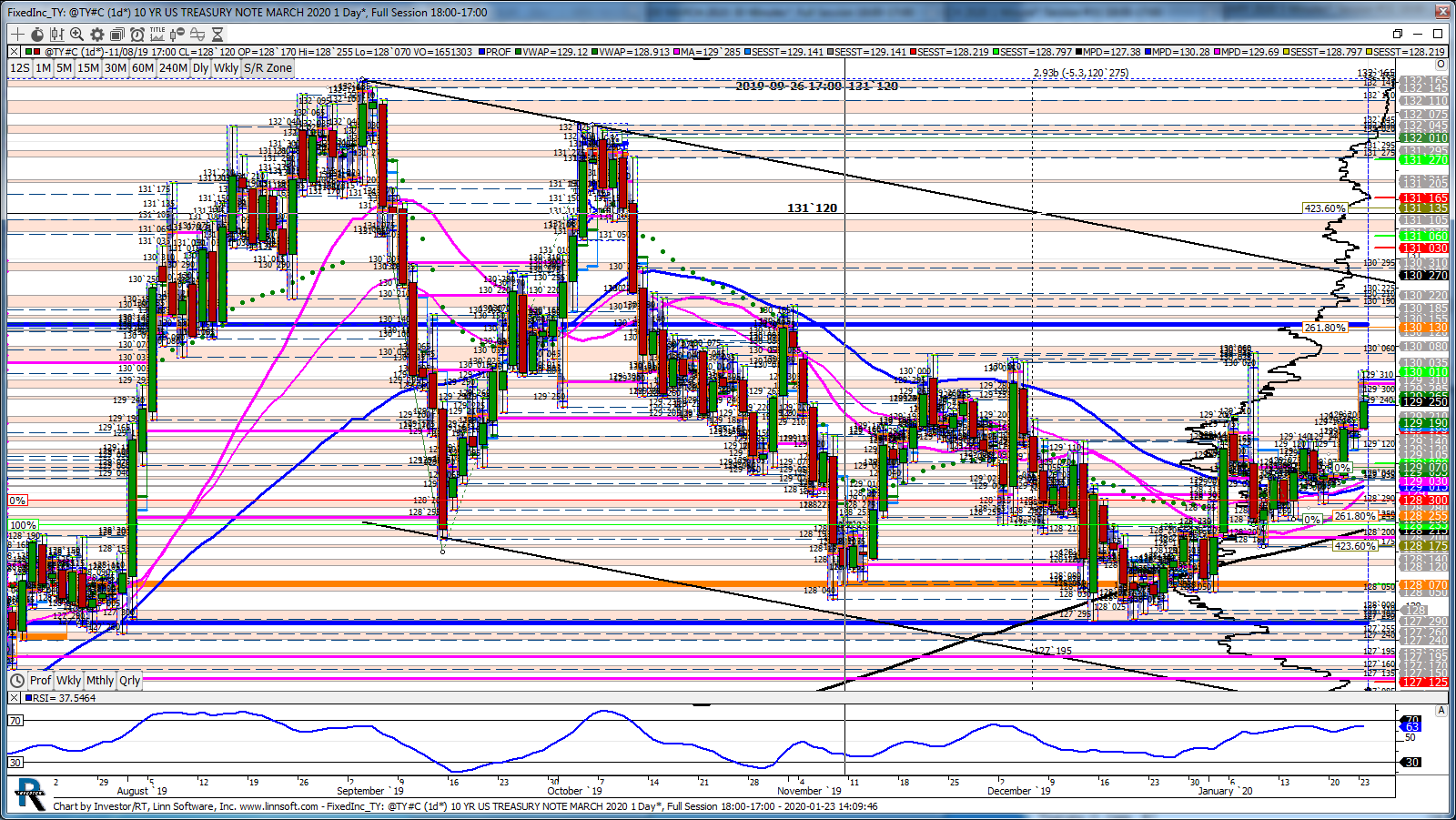Click the VWAP=128.913 indicator label
This screenshot has height=820, width=1456.
pos(630,52)
